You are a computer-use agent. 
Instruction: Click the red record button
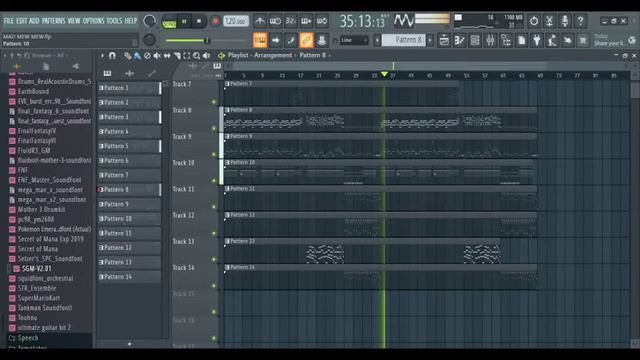pyautogui.click(x=215, y=21)
